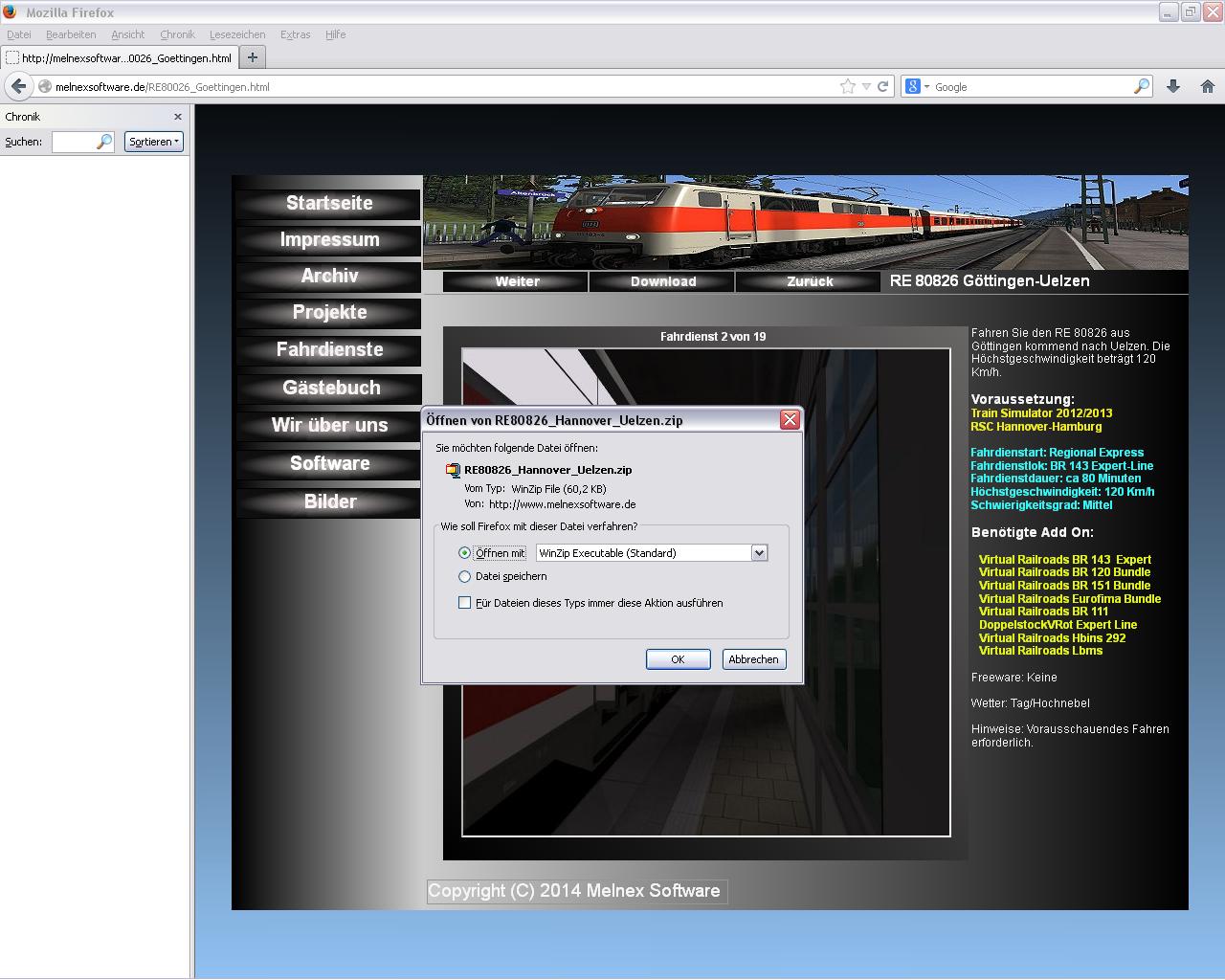Select the 'Datei speichern' radio option
1225x980 pixels.
(465, 576)
